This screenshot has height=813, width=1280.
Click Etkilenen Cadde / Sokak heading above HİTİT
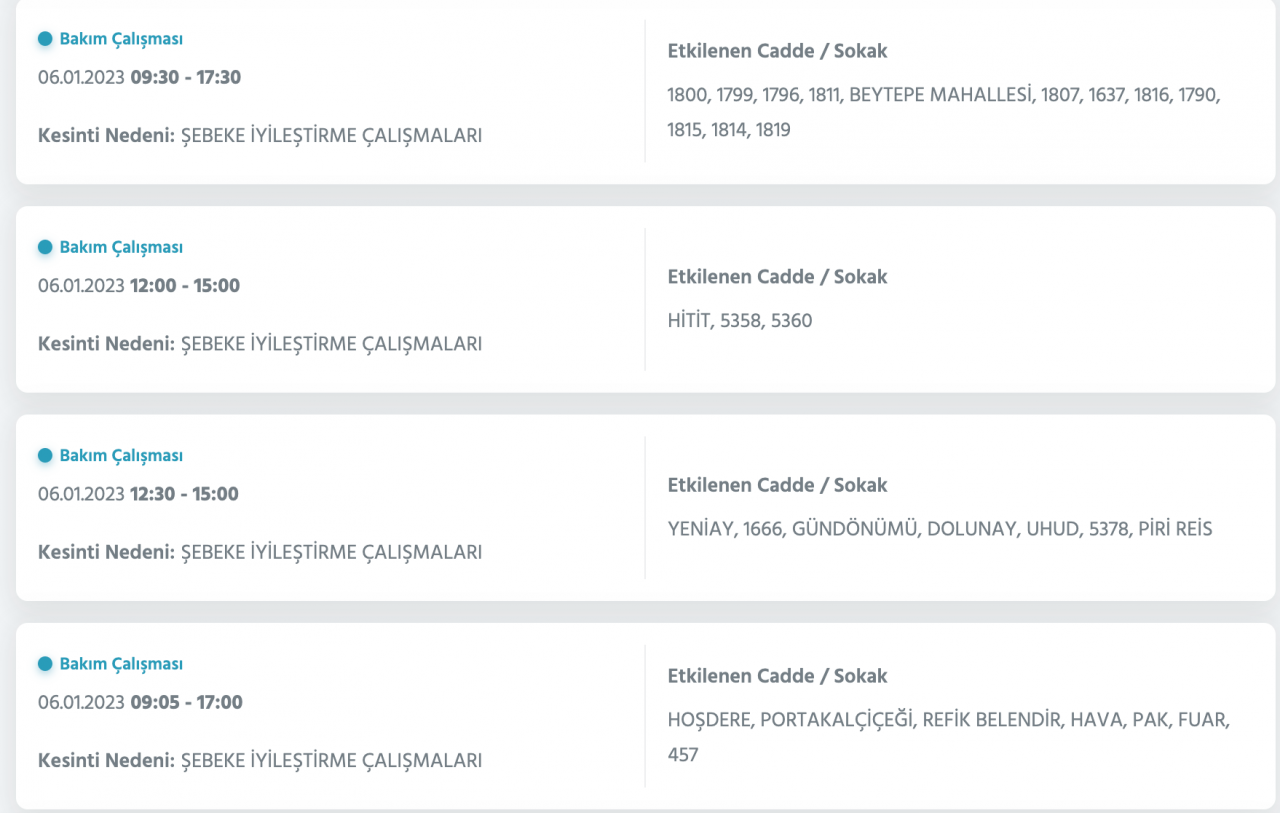(777, 277)
